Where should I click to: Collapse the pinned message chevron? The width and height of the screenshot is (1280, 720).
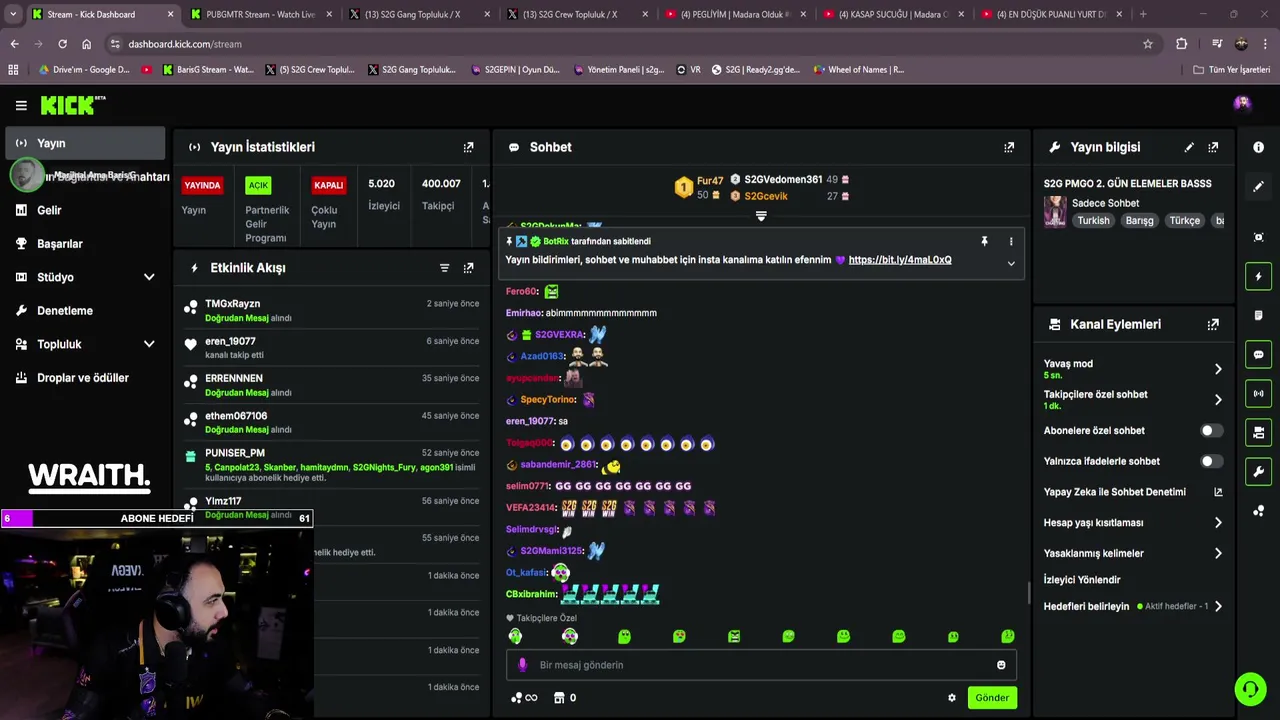tap(1011, 264)
